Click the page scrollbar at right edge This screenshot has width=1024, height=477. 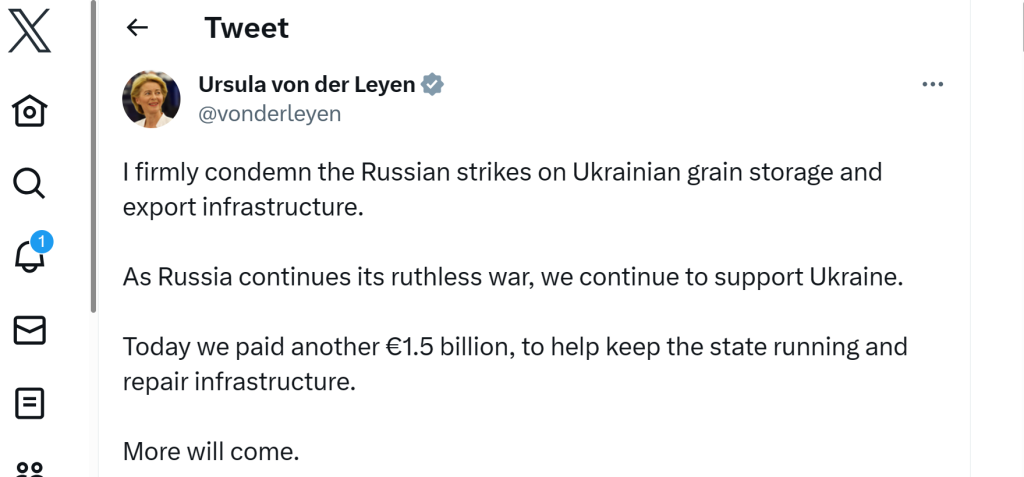[x=1021, y=26]
